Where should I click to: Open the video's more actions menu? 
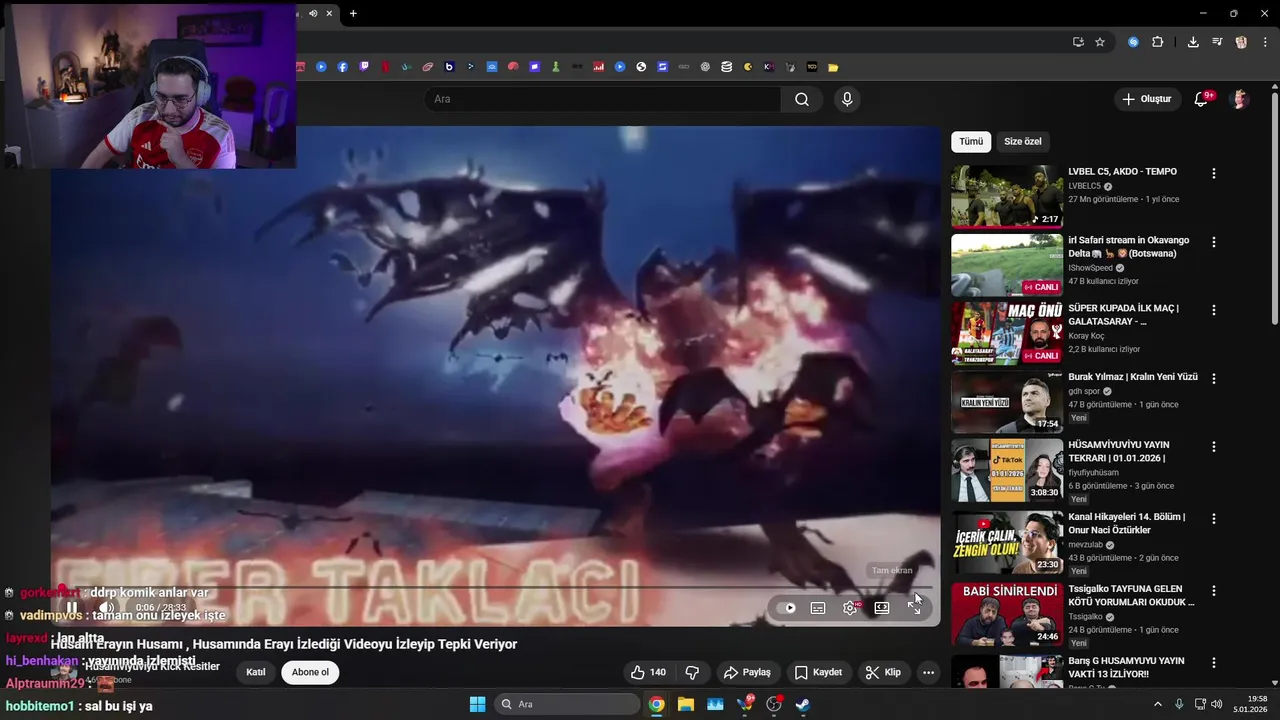929,673
